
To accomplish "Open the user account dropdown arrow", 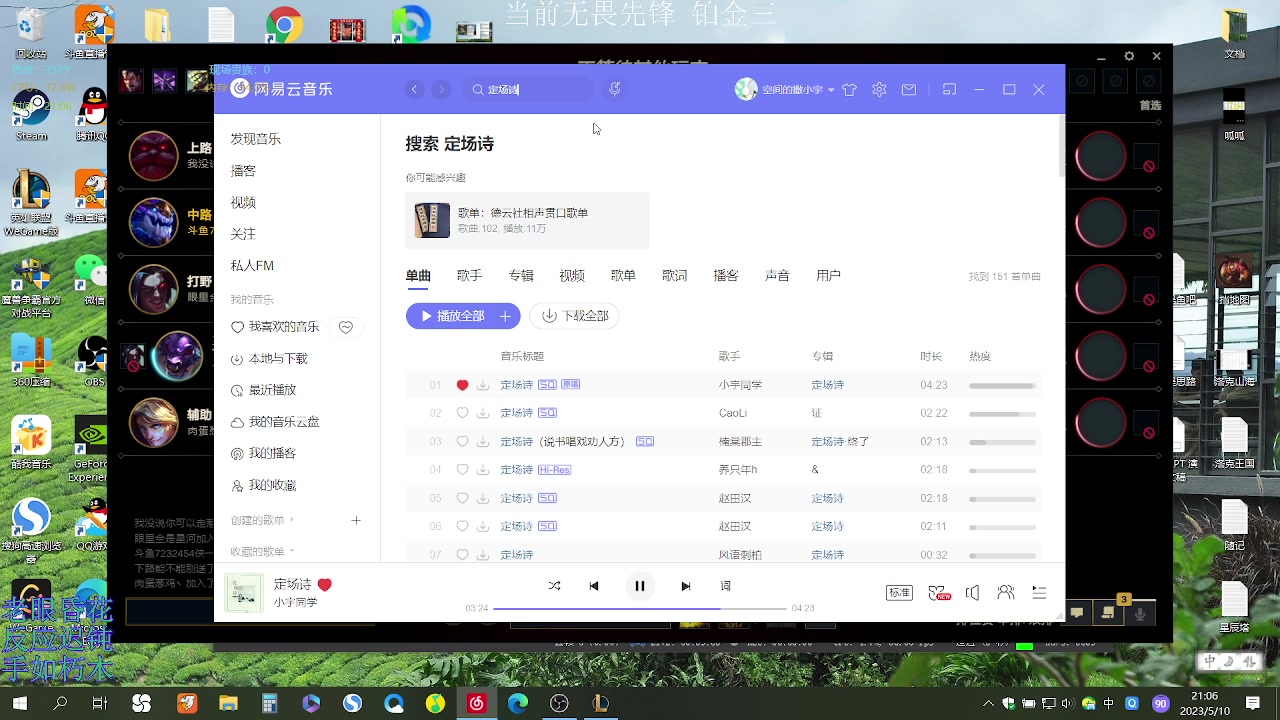I will point(831,90).
